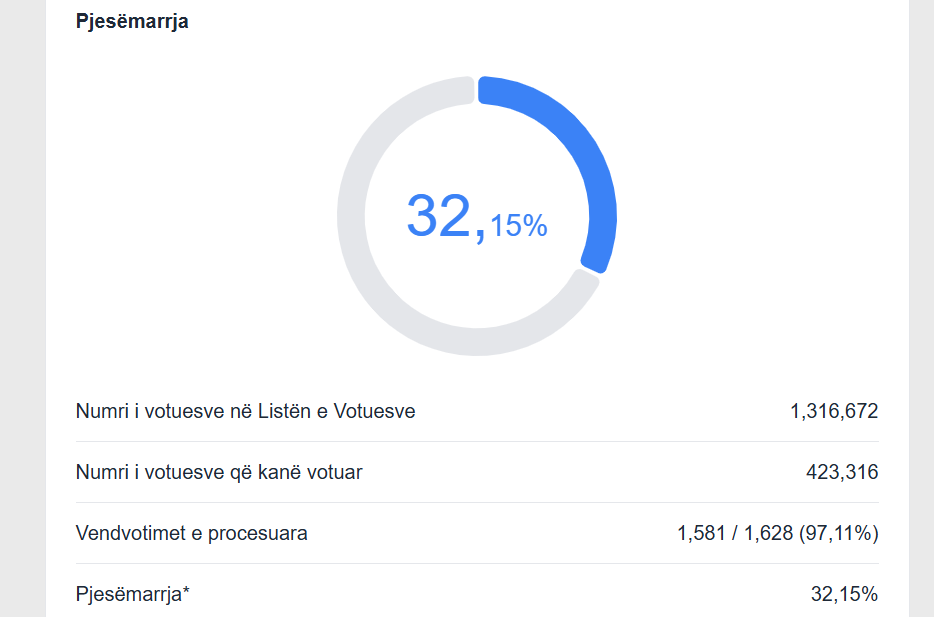Click the left grey page margin
The width and height of the screenshot is (934, 617).
pos(22,300)
